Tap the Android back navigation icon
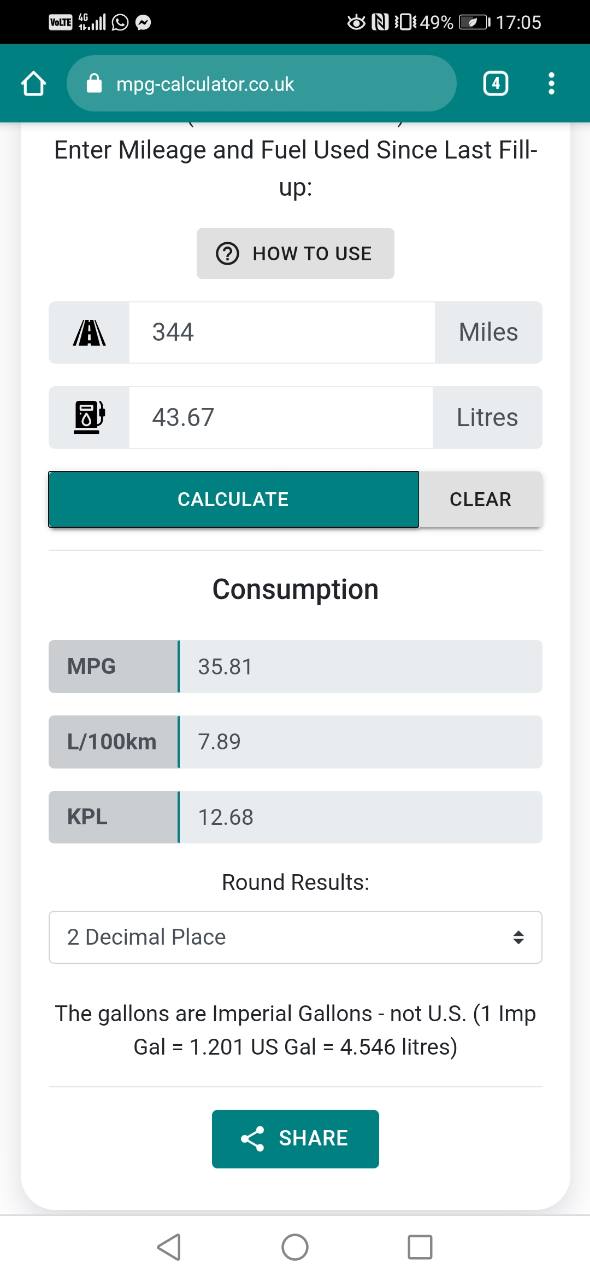The image size is (590, 1280). tap(169, 1246)
